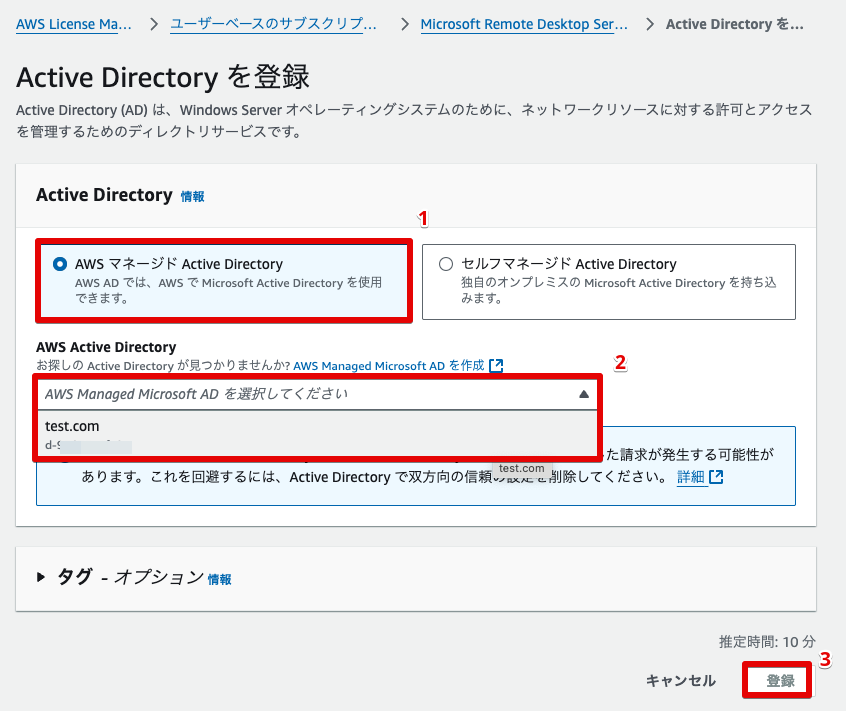The image size is (846, 711).
Task: Click external link icon next to 詳細
Action: coord(716,477)
